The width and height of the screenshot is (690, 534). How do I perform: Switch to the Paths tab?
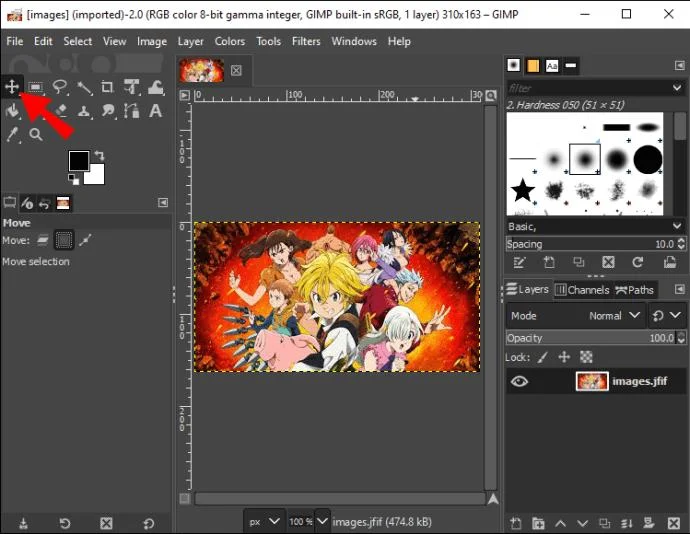click(x=634, y=290)
